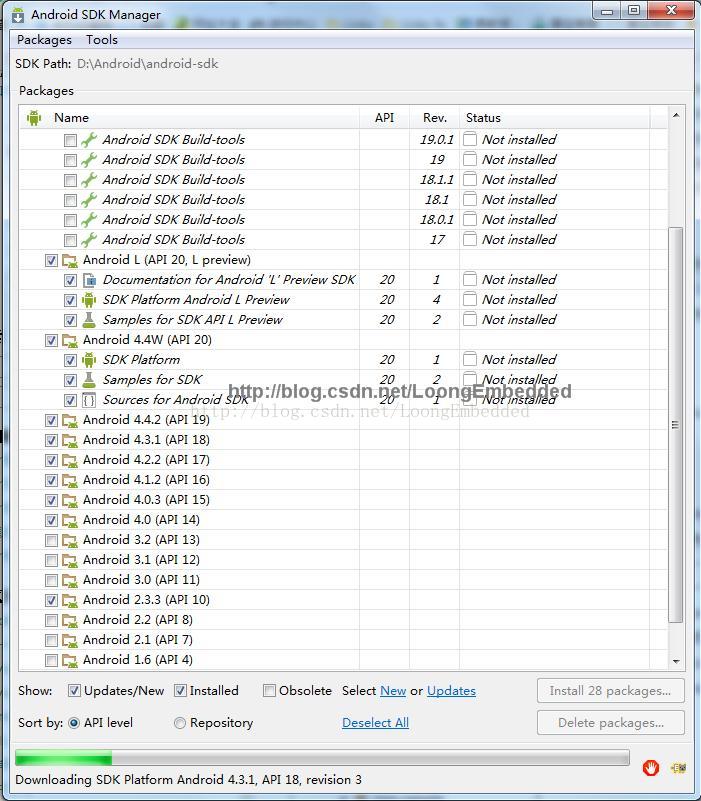Click the android icon of SDK Platform Android L Preview
Screen dimensions: 701x801
[89, 300]
